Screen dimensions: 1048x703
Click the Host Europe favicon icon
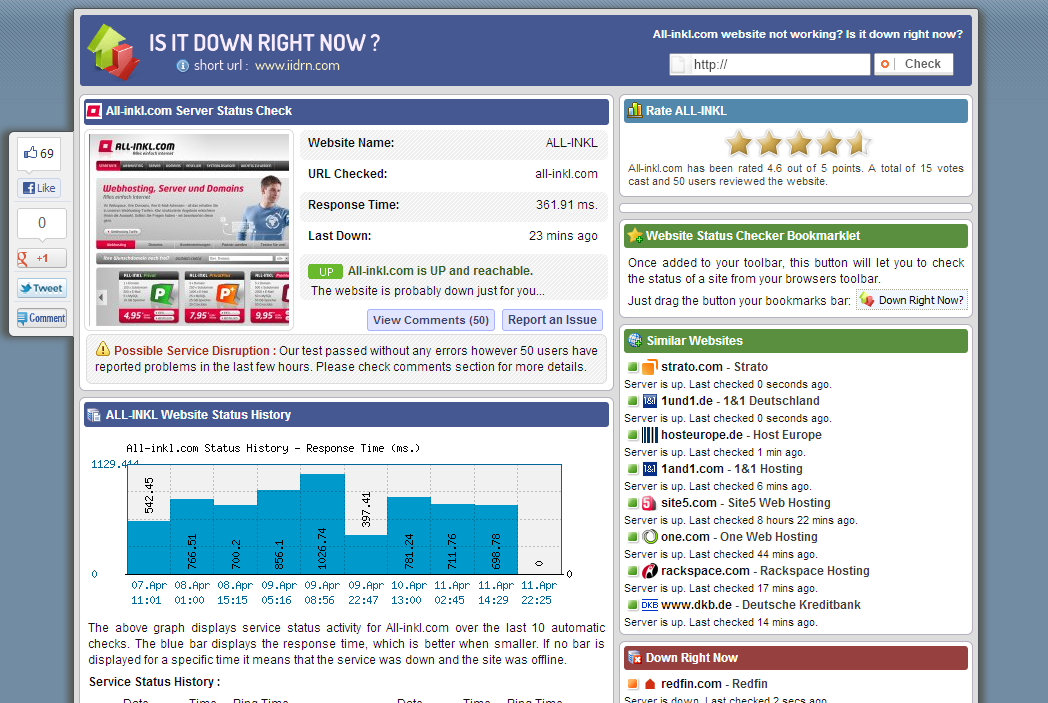point(649,435)
